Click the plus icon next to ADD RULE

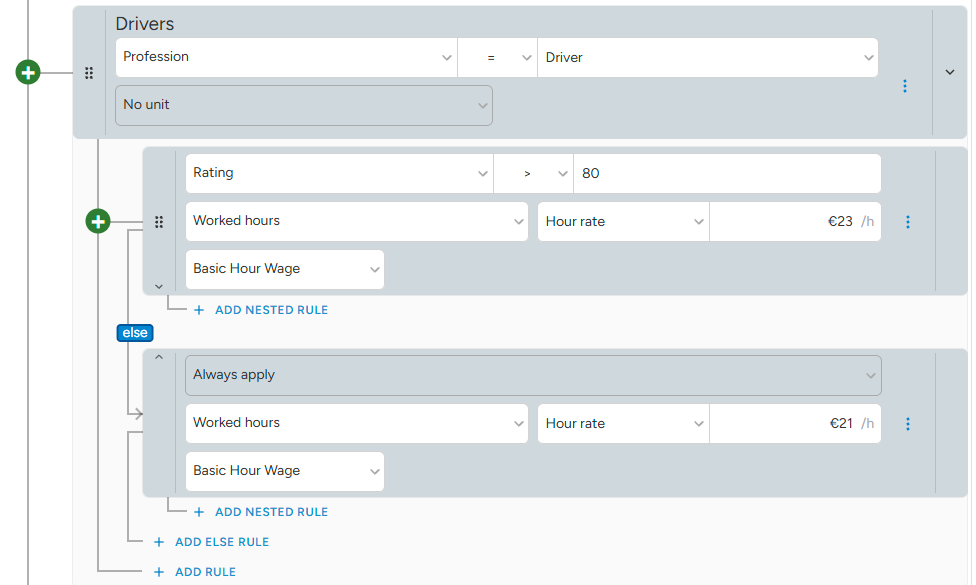tap(159, 572)
